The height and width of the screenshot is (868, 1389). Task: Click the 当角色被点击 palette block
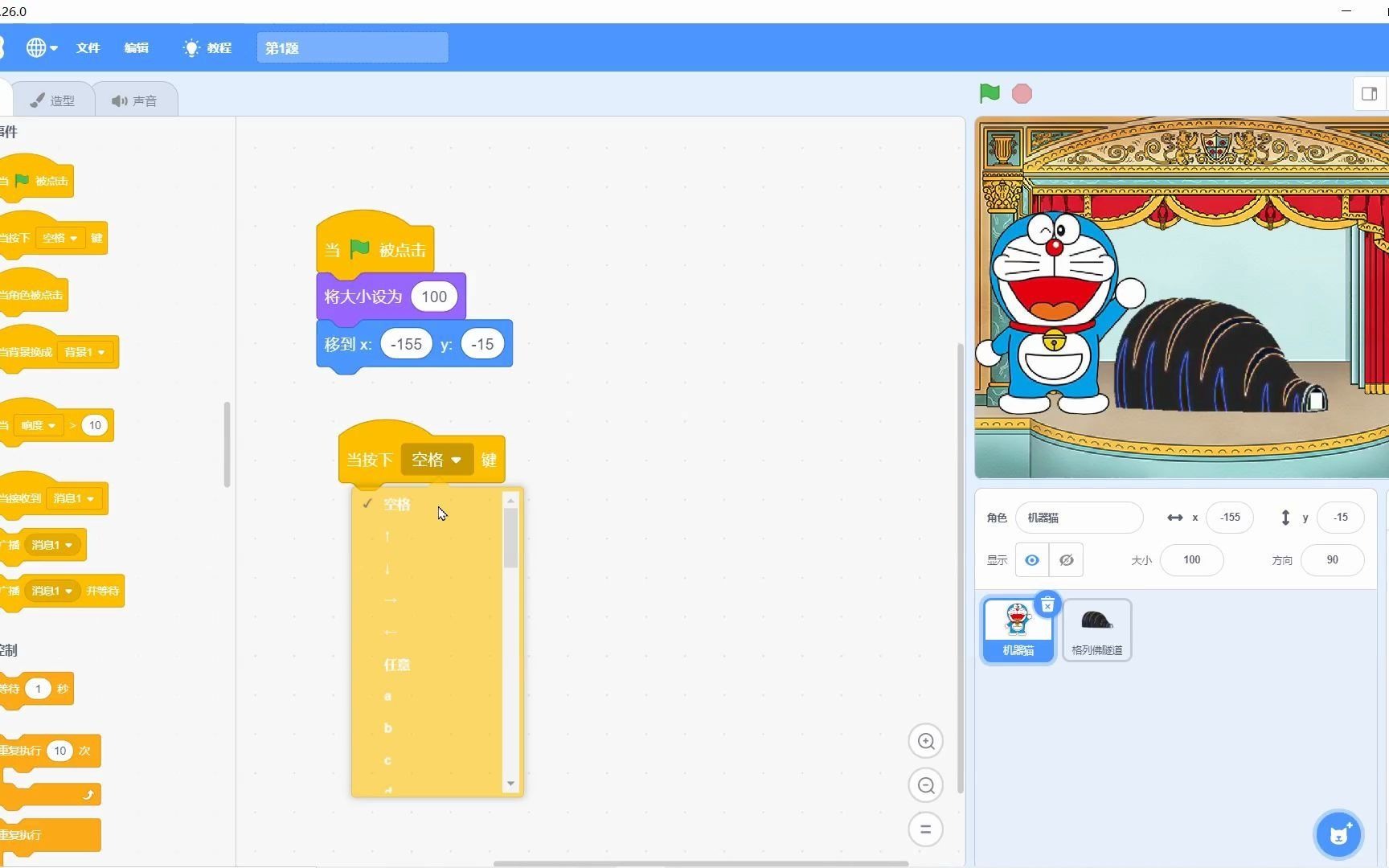pos(32,293)
